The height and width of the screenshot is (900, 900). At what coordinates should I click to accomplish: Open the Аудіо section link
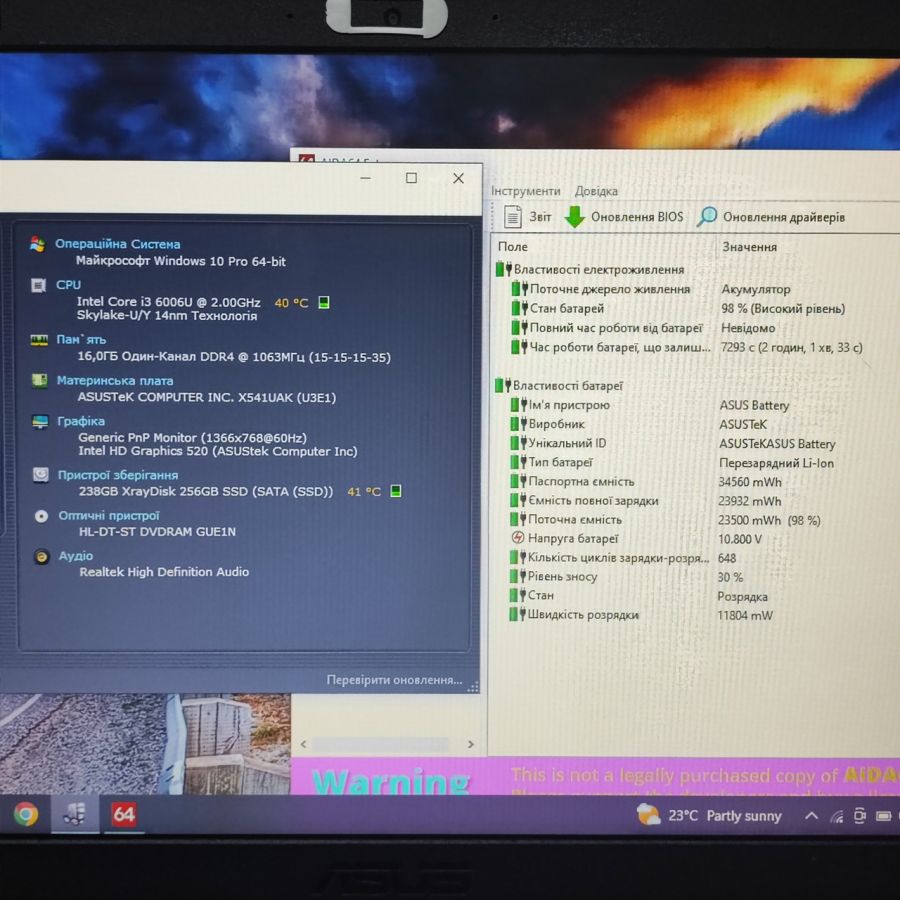click(x=76, y=556)
